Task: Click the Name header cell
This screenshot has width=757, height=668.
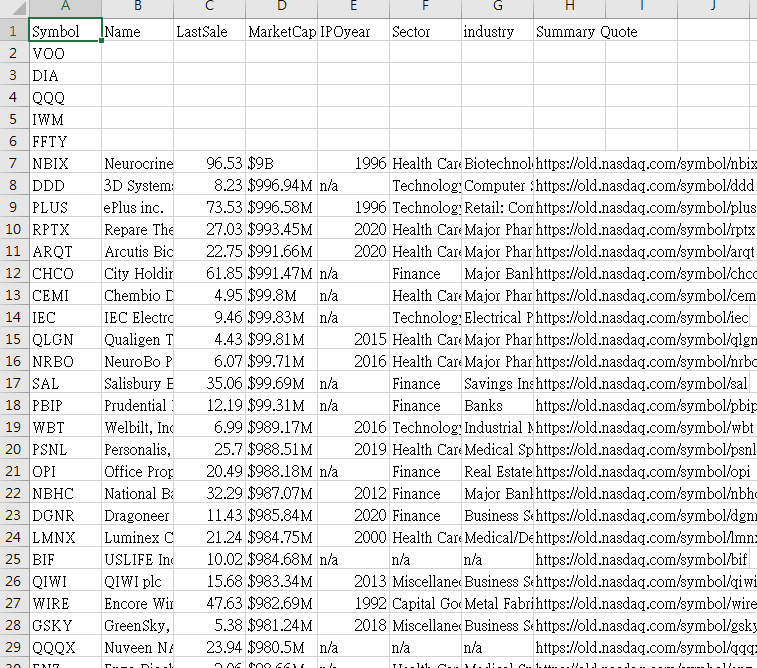Action: [138, 31]
